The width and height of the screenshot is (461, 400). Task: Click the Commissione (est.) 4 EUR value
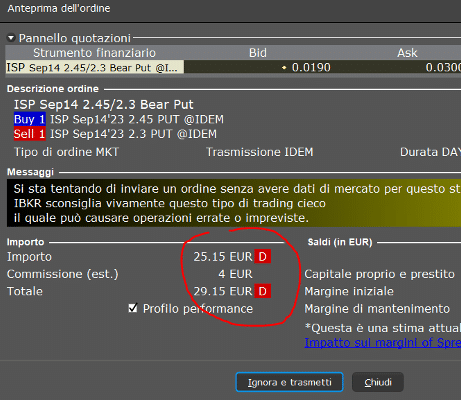click(x=236, y=274)
